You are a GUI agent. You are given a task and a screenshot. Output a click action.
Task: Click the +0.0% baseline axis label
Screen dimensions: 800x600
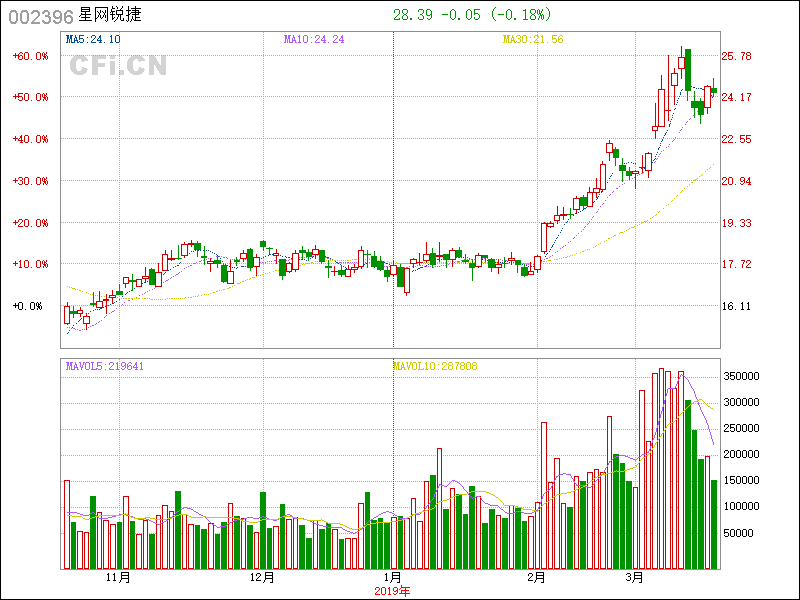[28, 306]
